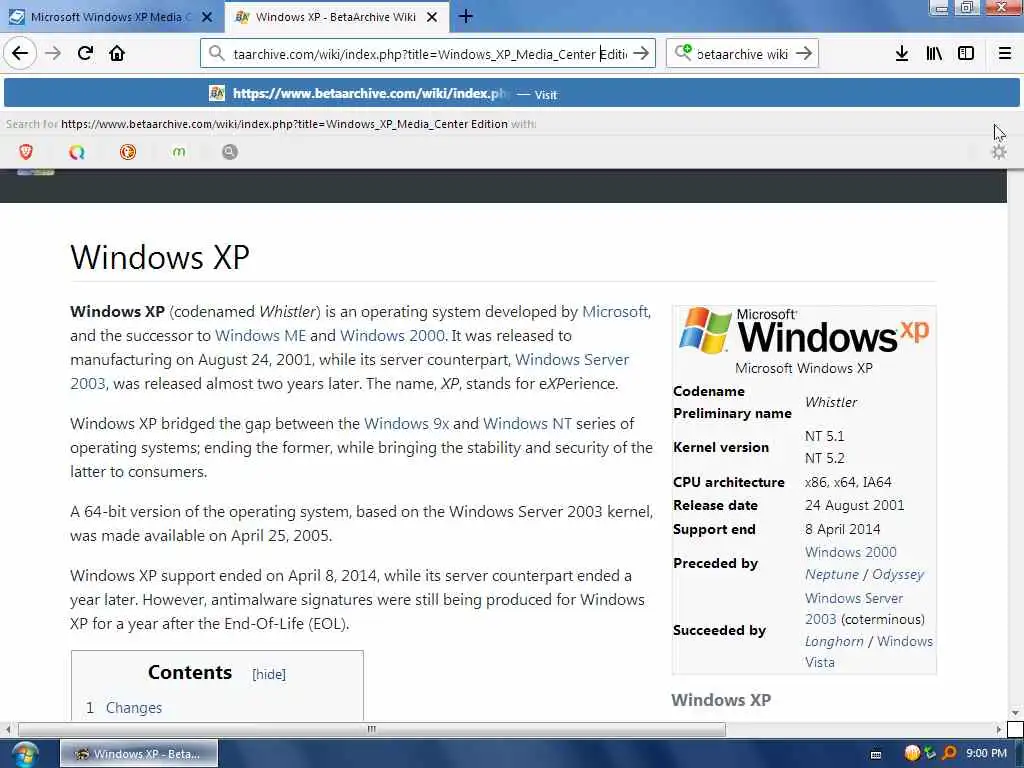
Task: Click the 'Whistler' codename value text
Action: (831, 402)
